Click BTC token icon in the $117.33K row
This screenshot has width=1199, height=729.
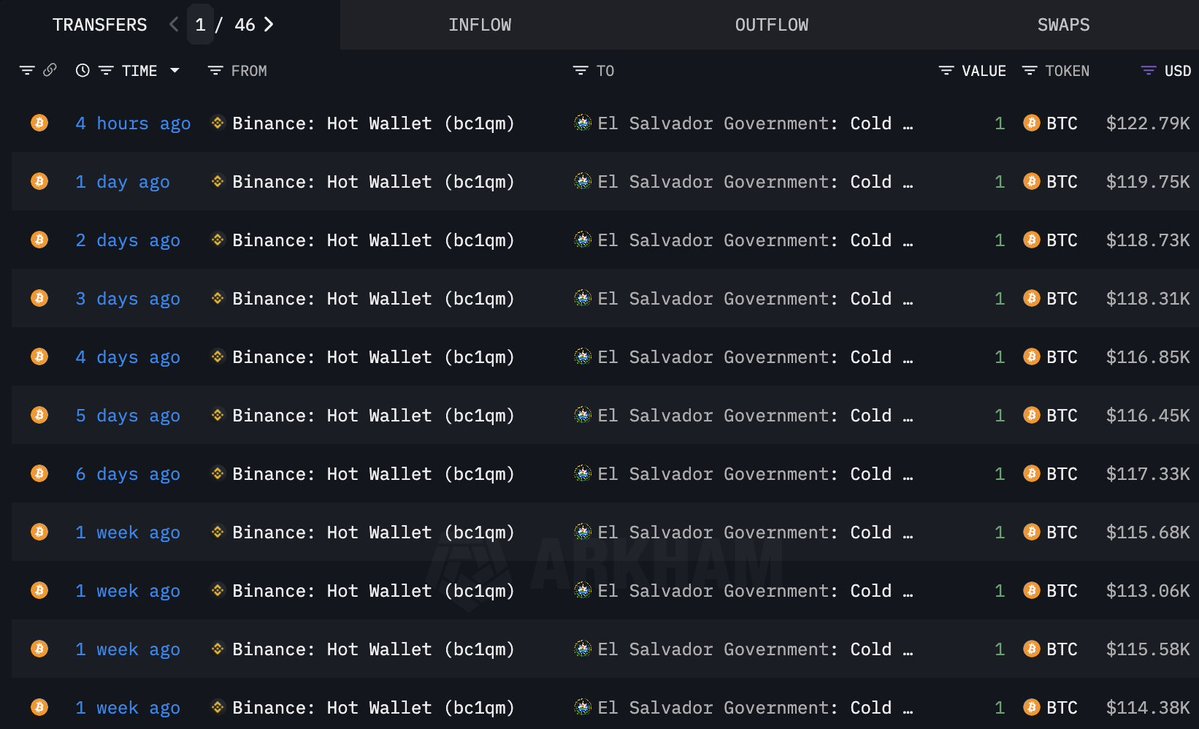click(x=1032, y=474)
